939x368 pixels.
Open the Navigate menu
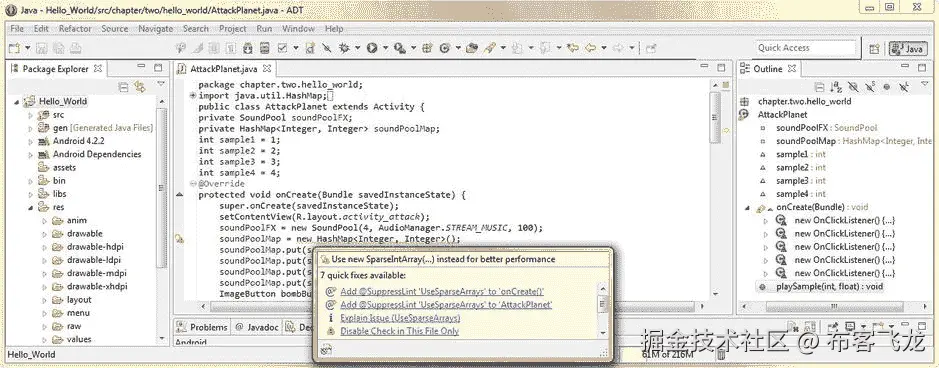(x=156, y=28)
